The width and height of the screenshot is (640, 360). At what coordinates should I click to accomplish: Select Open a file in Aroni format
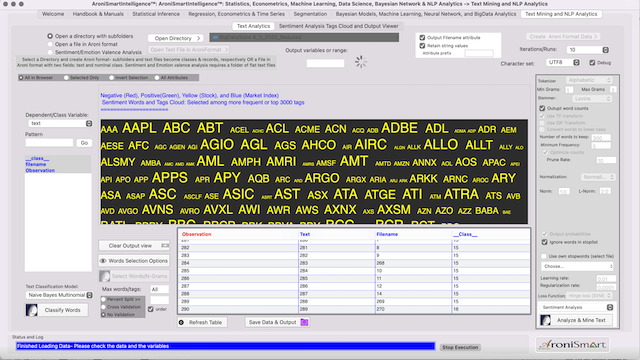pyautogui.click(x=50, y=44)
